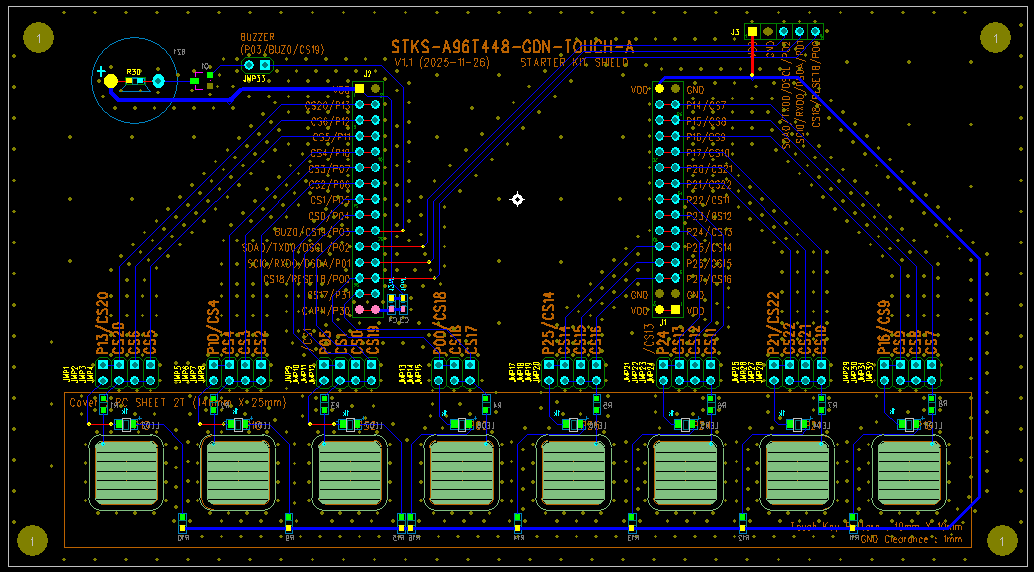Select the CS20/P13 pin label on J2

(x=328, y=105)
